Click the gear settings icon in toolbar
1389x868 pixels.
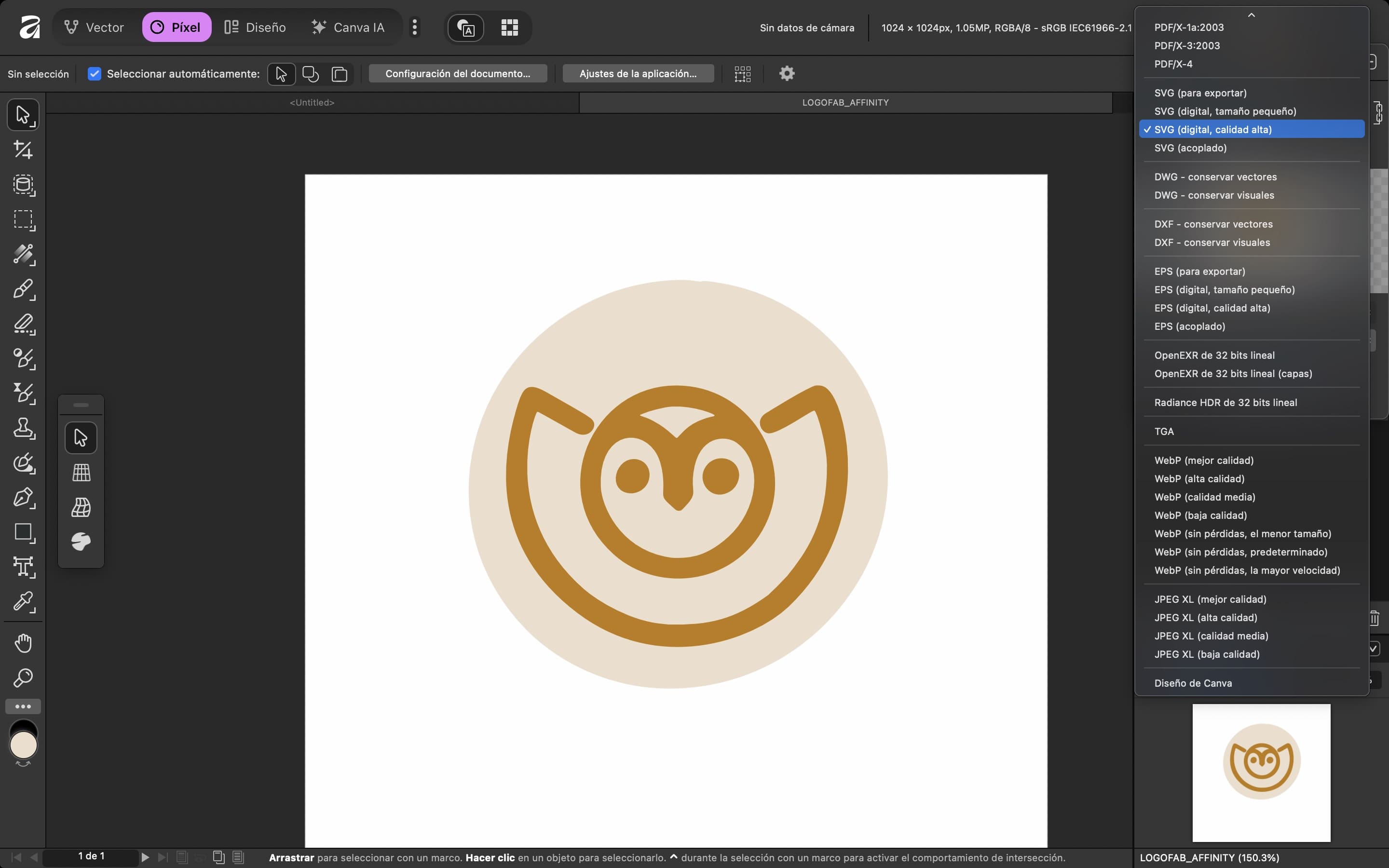pos(786,73)
